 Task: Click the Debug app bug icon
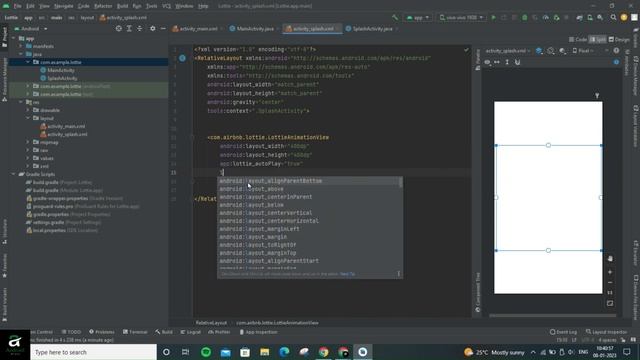tap(525, 18)
